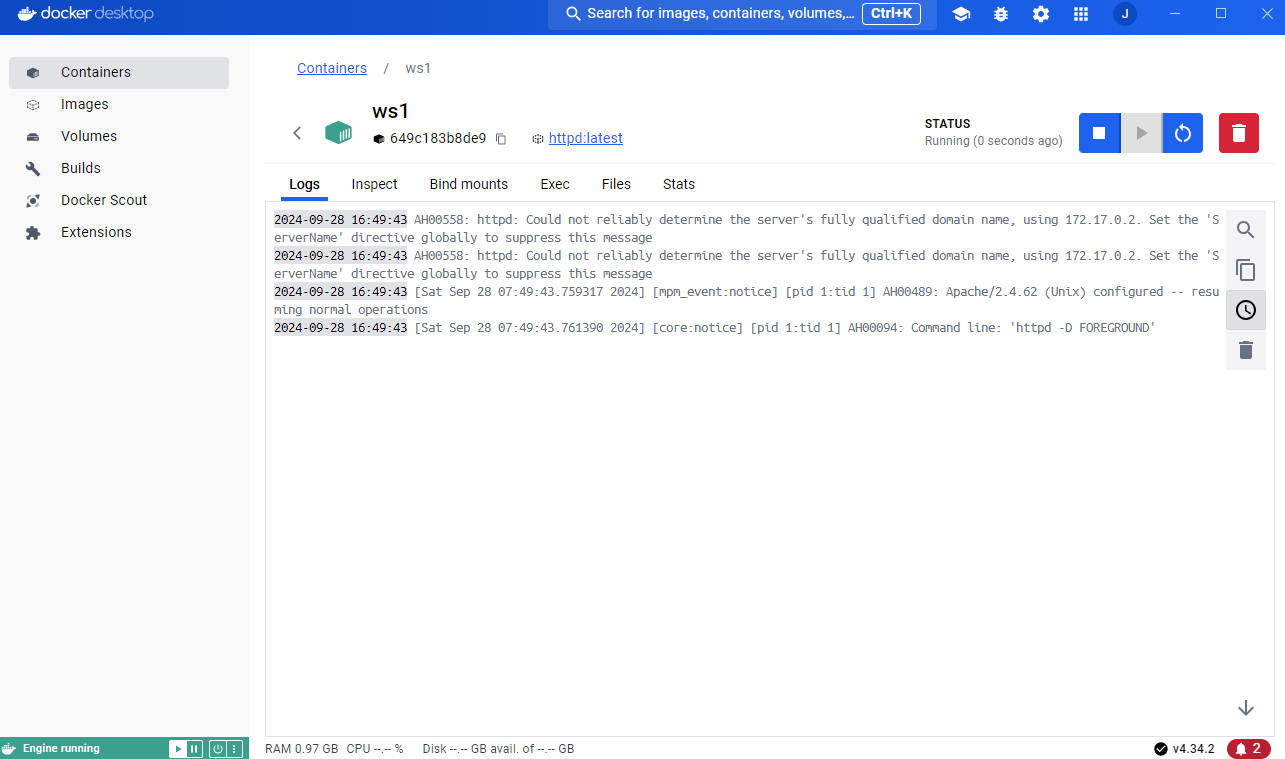Click the Running status text
This screenshot has width=1285, height=759.
click(x=993, y=141)
